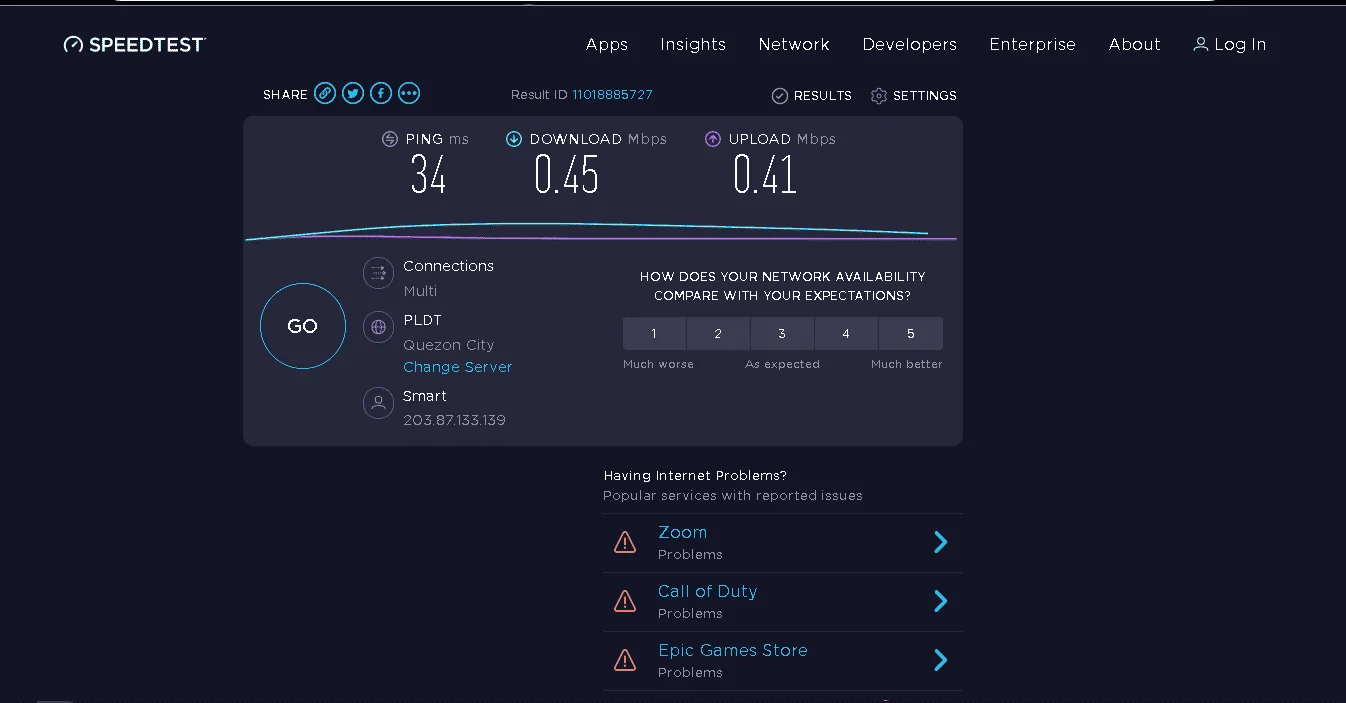Click the Log In person icon
The image size is (1346, 703).
tap(1201, 44)
